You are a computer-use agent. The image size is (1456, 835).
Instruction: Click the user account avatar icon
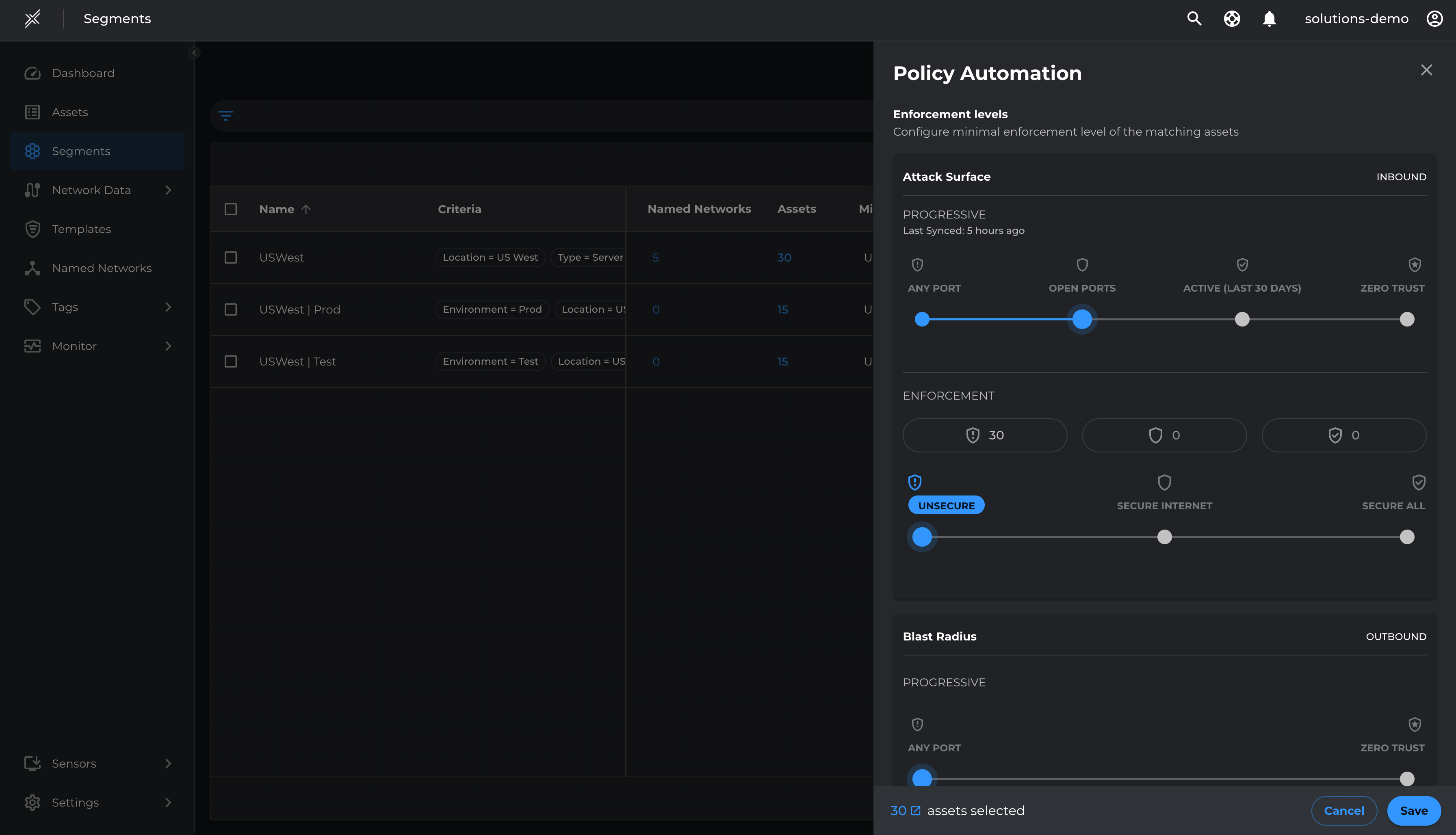click(1434, 18)
